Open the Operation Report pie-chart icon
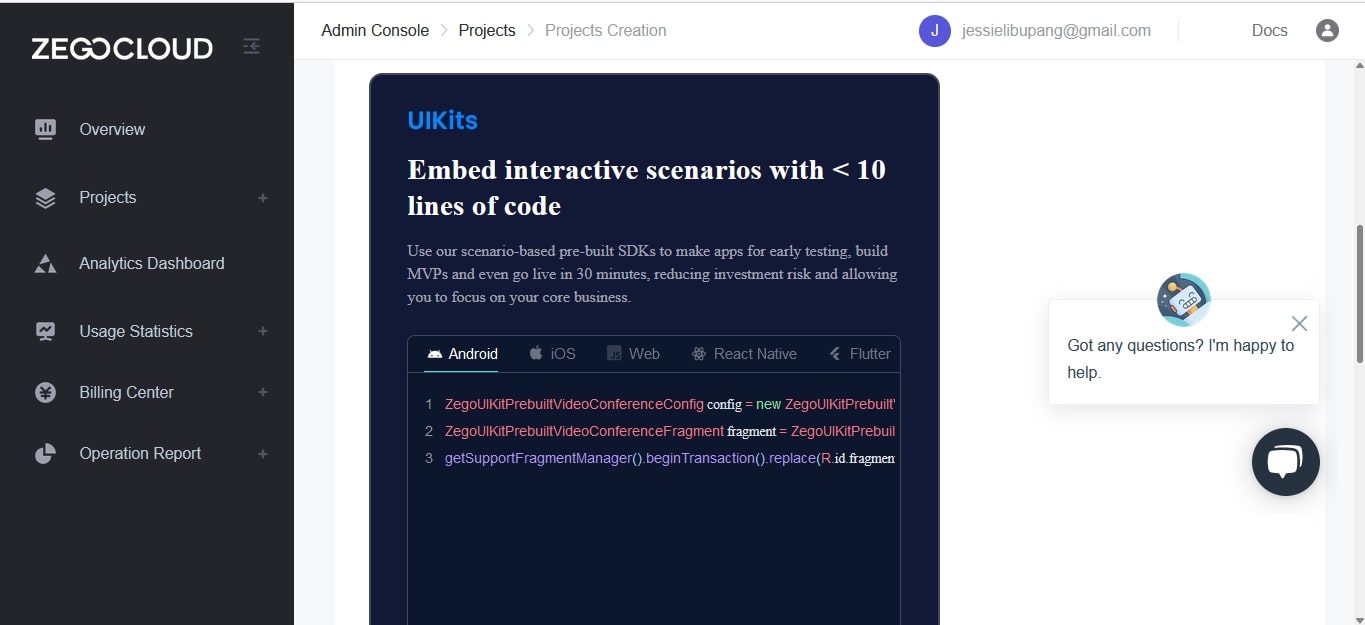Viewport: 1365px width, 625px height. click(45, 453)
